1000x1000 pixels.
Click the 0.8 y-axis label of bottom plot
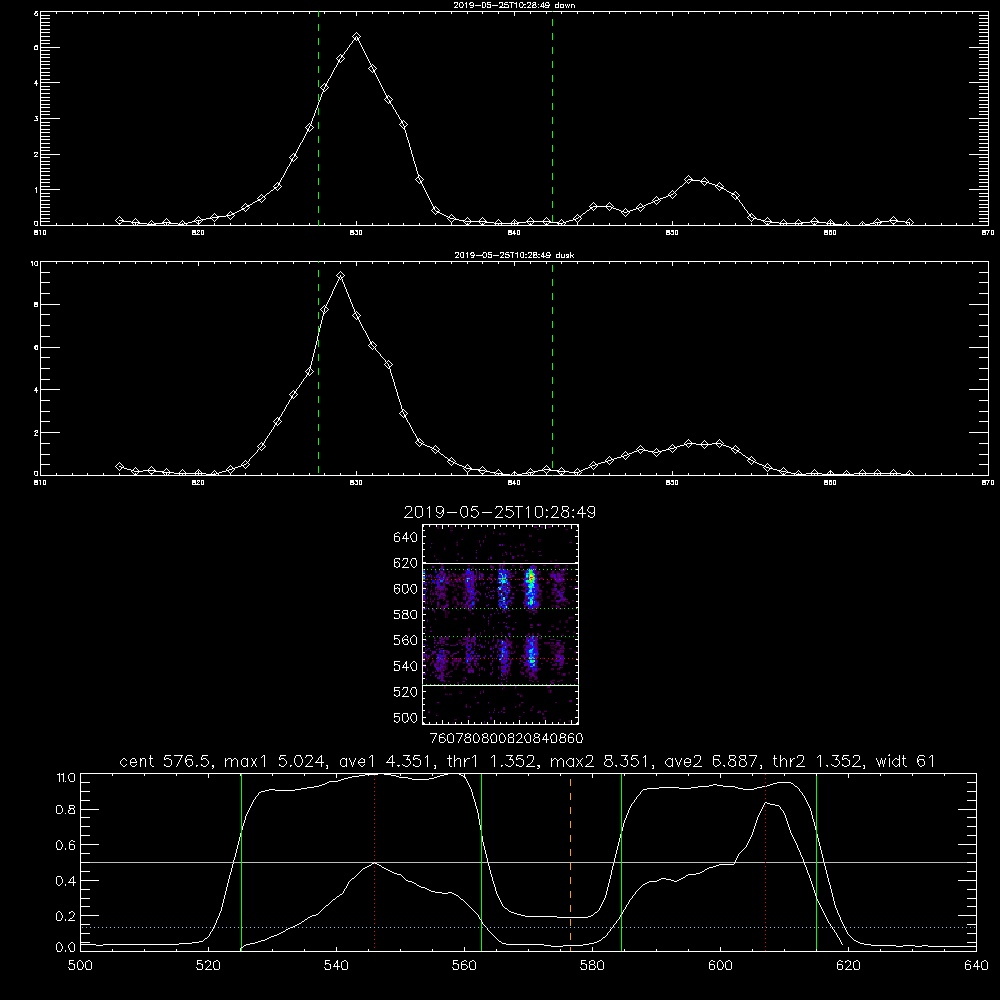pos(66,810)
